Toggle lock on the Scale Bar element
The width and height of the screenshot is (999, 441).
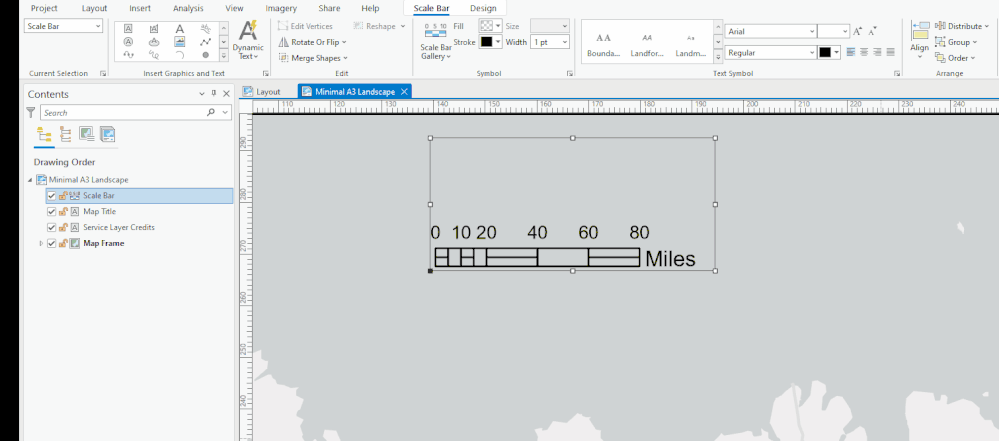pos(63,196)
